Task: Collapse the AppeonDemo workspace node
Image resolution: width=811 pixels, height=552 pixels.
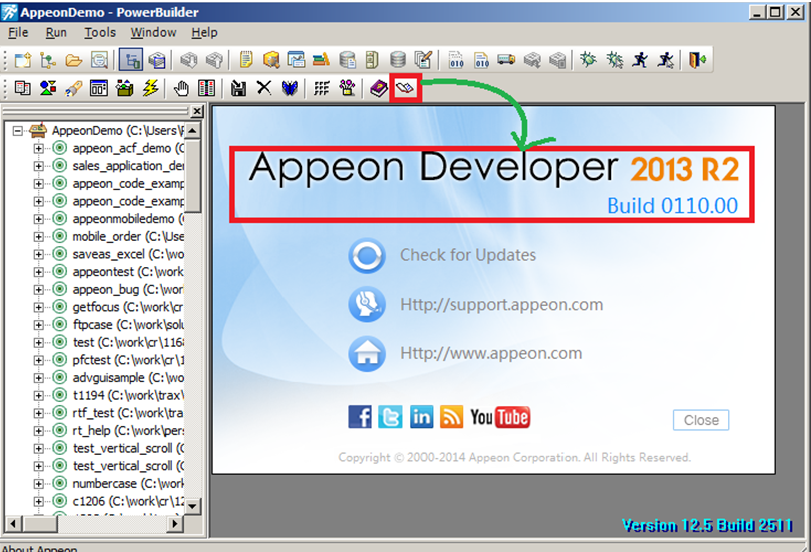Action: coord(18,130)
